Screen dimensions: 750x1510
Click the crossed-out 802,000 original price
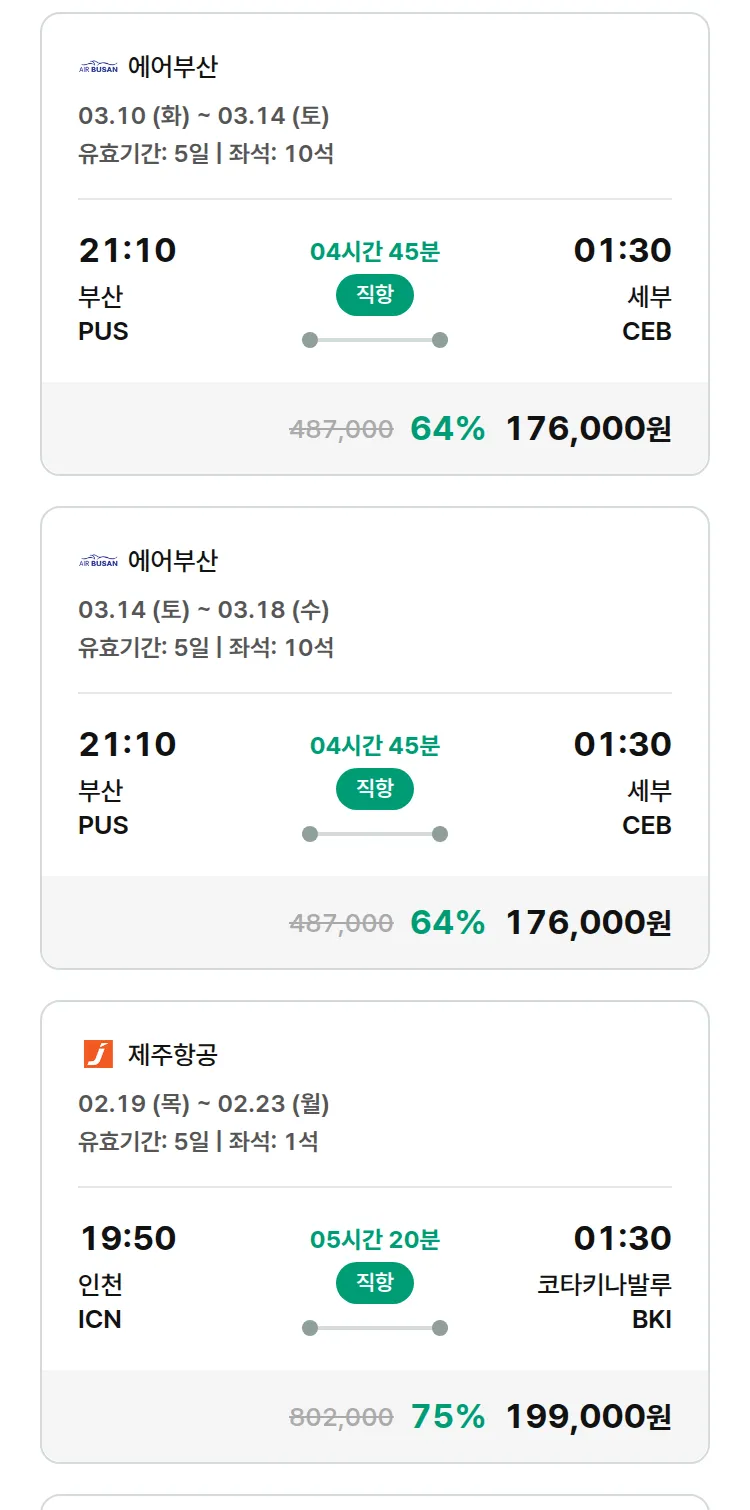(341, 1417)
